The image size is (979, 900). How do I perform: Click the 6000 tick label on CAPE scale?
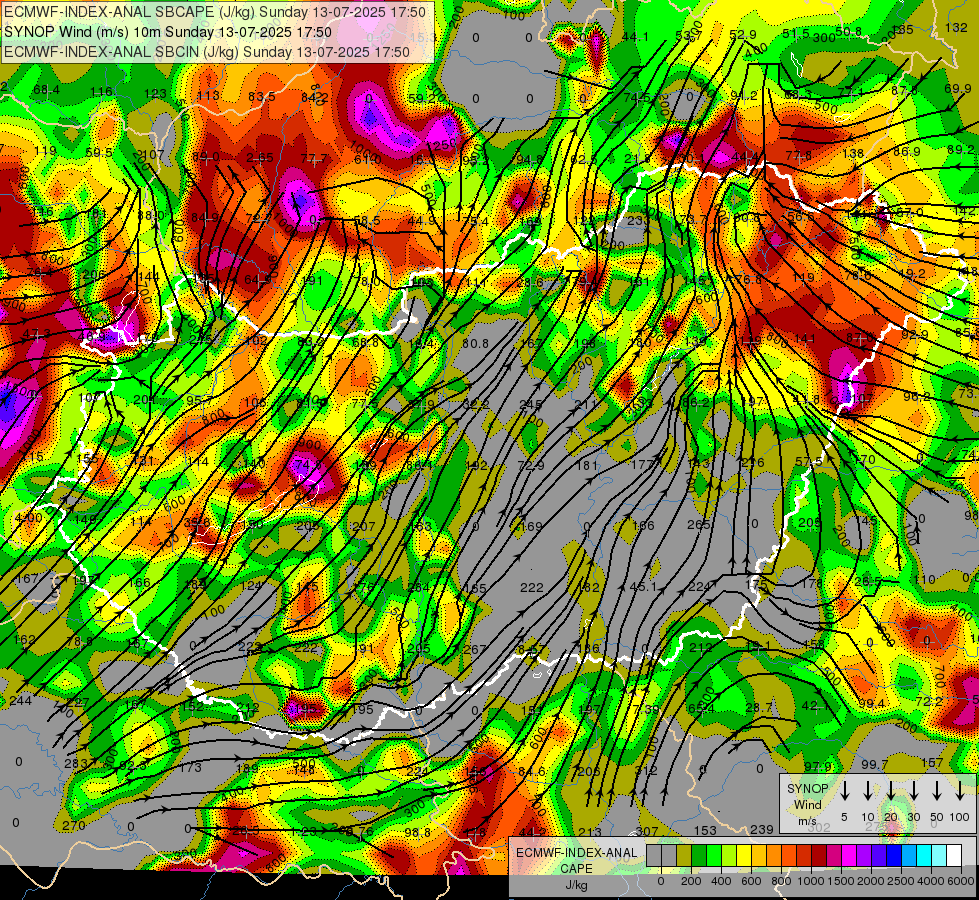(961, 881)
